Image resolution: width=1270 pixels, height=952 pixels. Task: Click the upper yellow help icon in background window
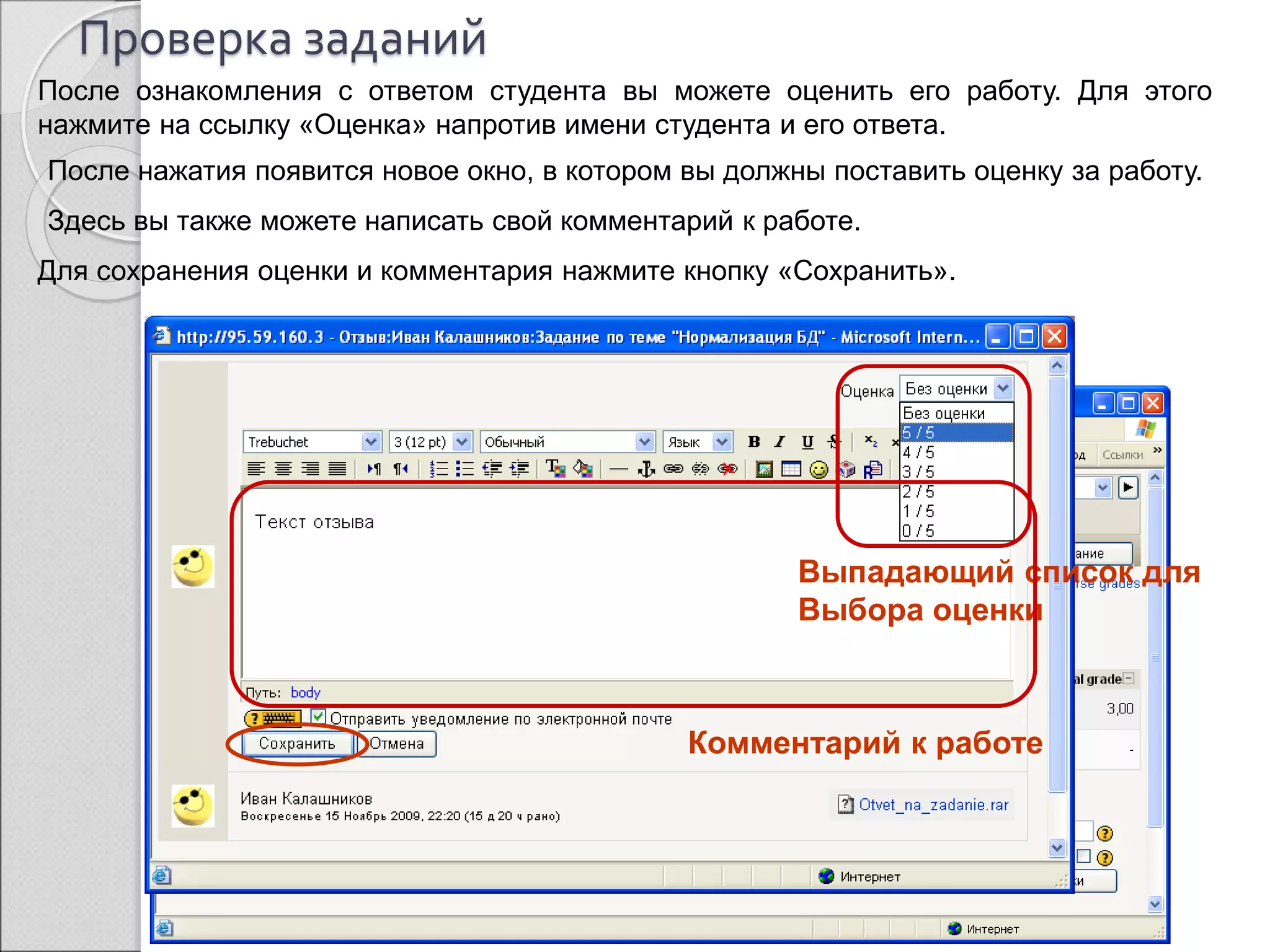coord(1104,834)
